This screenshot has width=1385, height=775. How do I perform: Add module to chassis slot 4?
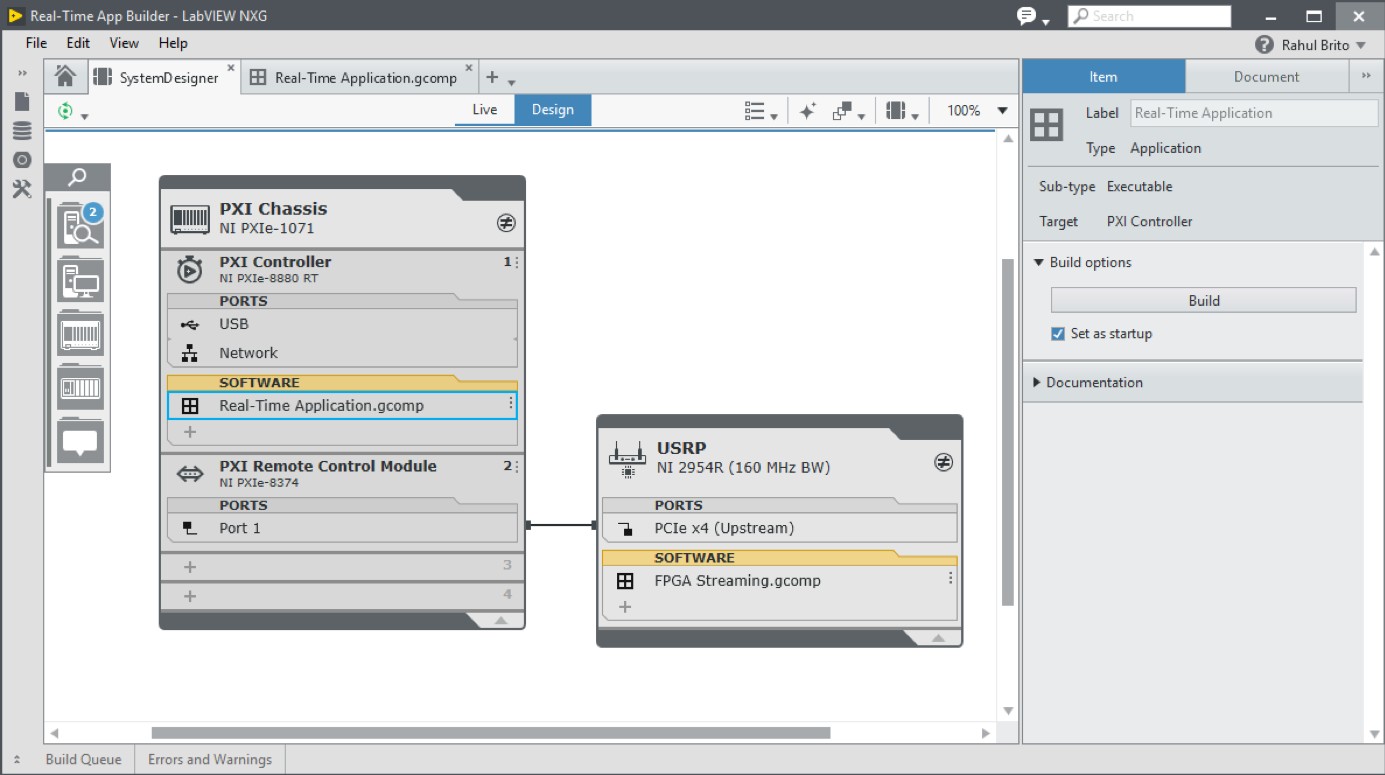(x=190, y=596)
